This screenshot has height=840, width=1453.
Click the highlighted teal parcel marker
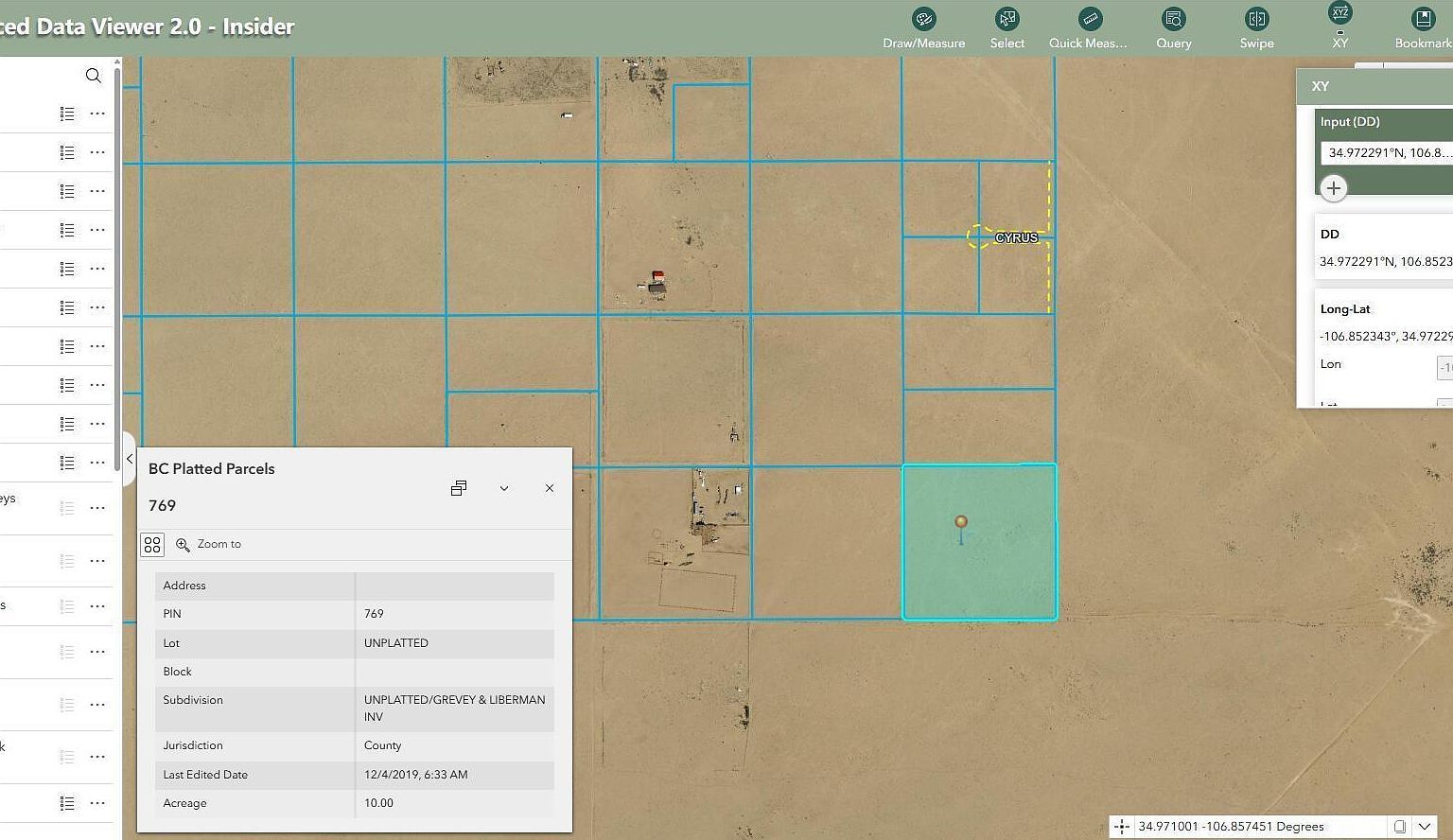[x=961, y=521]
